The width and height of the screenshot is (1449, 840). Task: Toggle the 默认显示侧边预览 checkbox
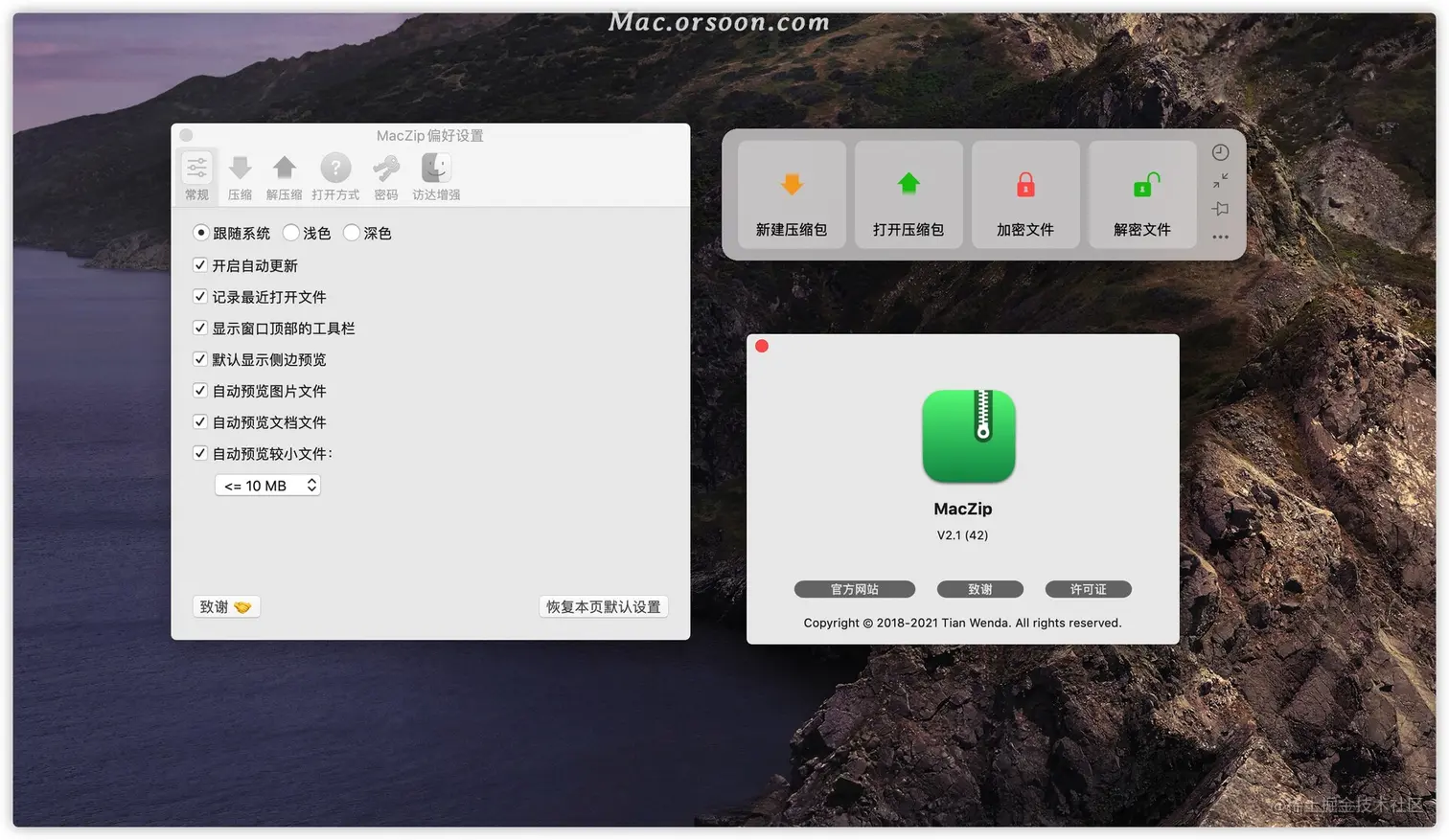[x=200, y=359]
